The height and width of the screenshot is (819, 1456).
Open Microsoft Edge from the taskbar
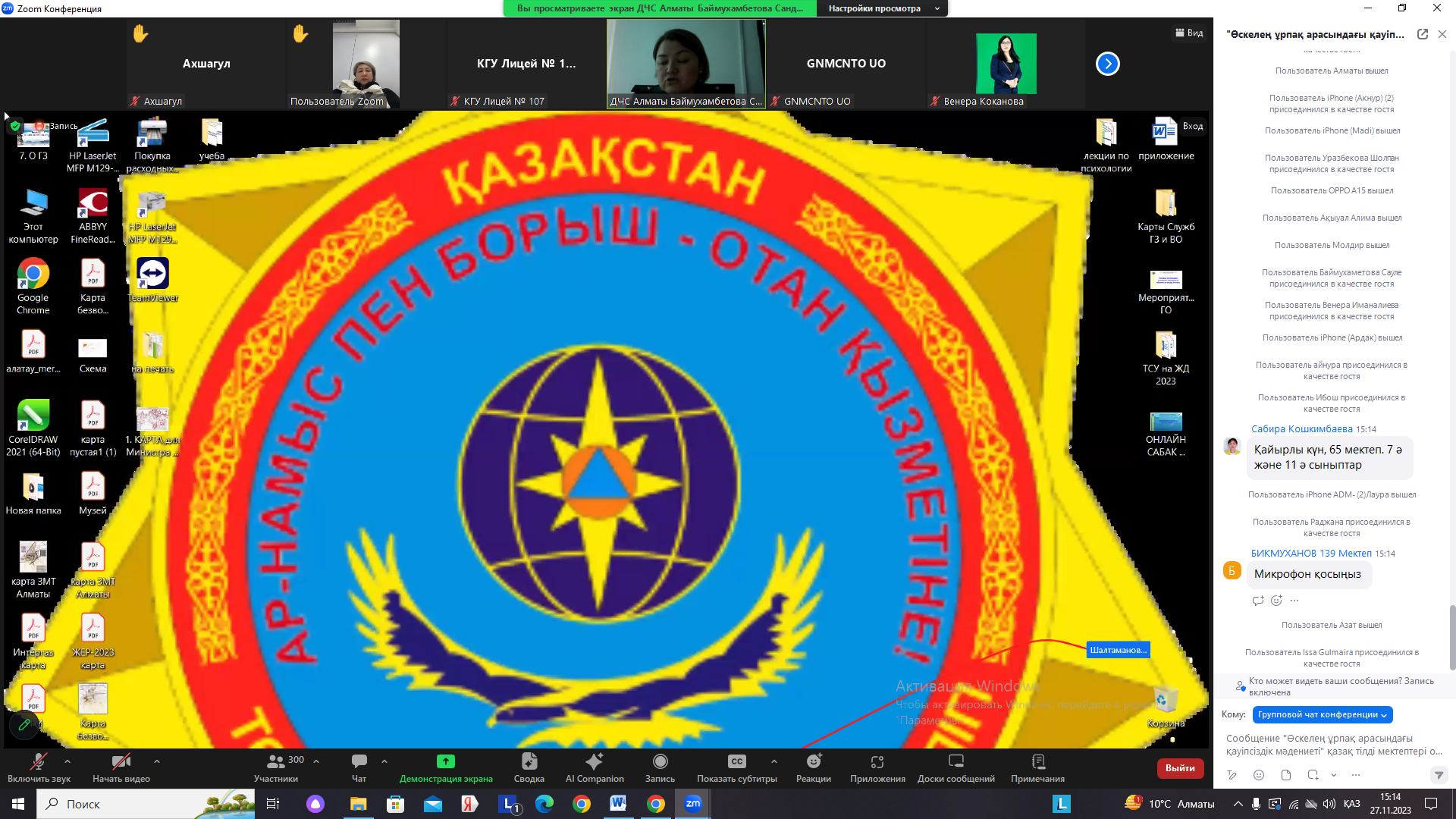pos(544,804)
